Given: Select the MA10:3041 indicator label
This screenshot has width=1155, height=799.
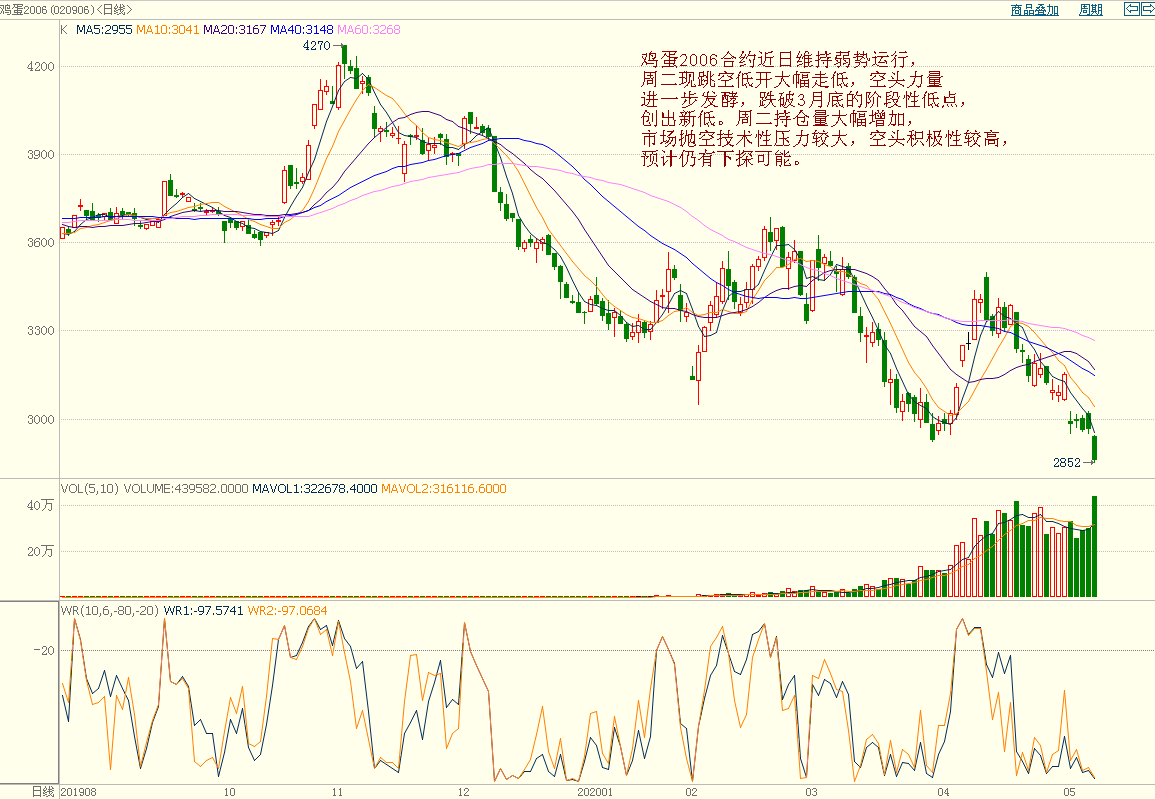Looking at the screenshot, I should (167, 29).
